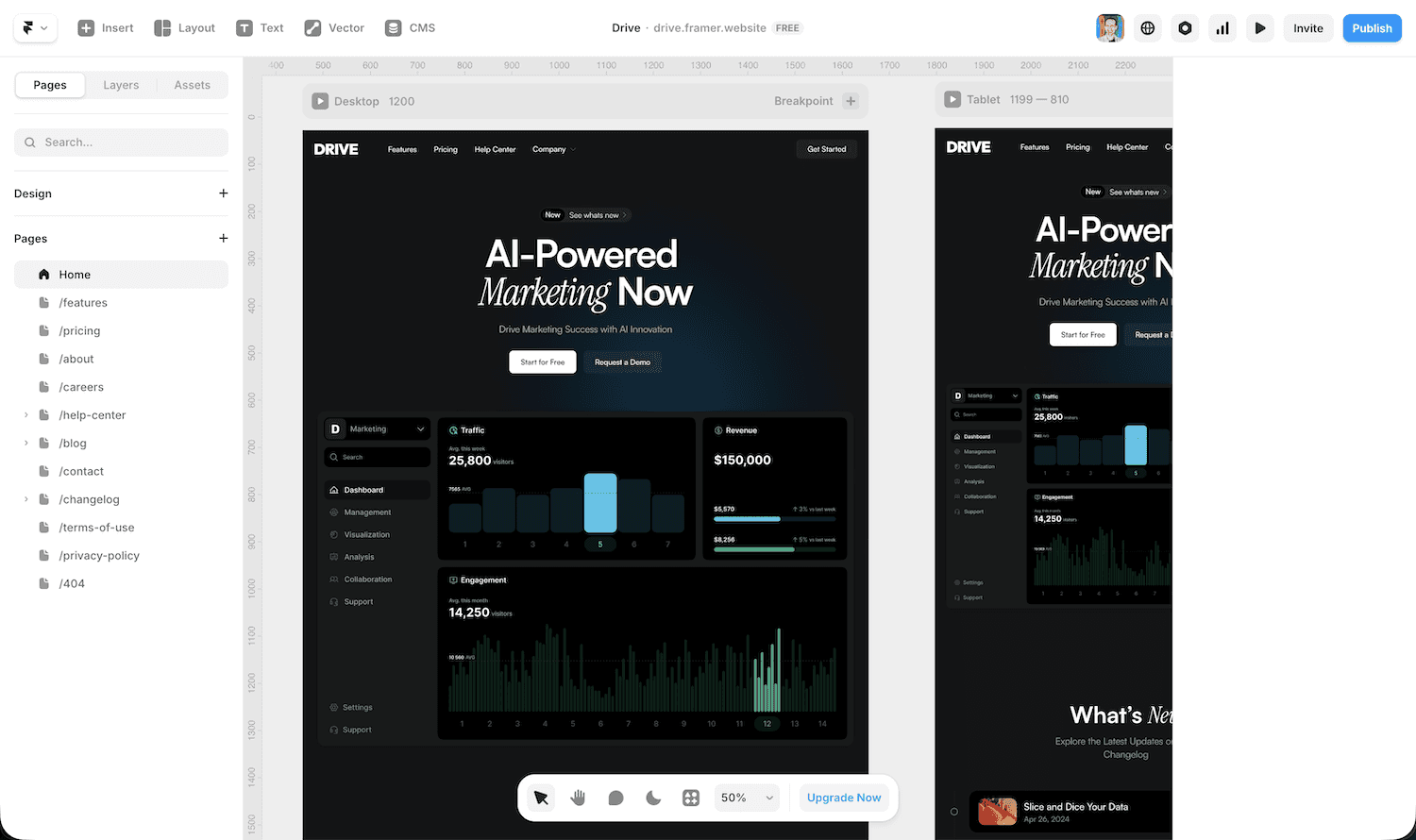Screen dimensions: 1416x840
Task: Expand the /blog page group
Action: [26, 444]
